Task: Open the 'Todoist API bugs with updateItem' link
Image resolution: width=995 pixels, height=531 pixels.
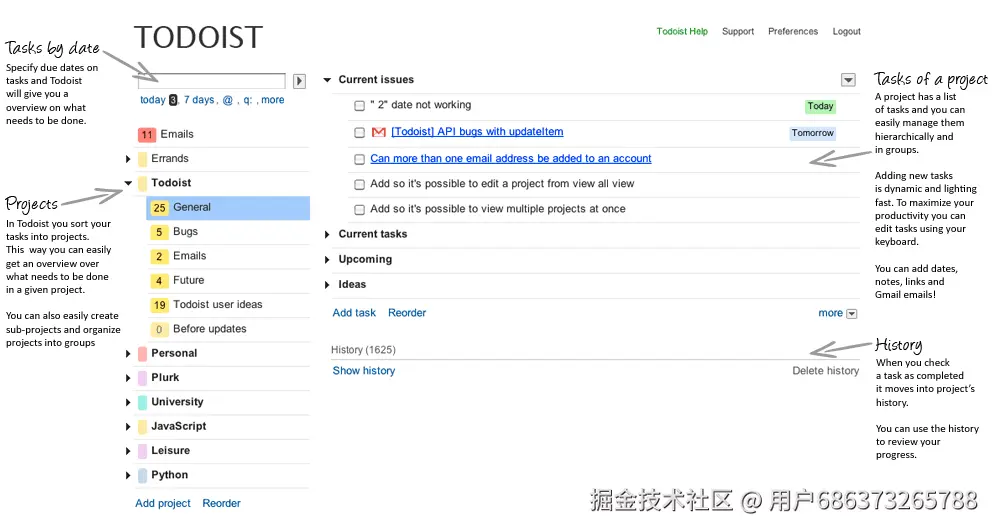Action: pyautogui.click(x=477, y=131)
